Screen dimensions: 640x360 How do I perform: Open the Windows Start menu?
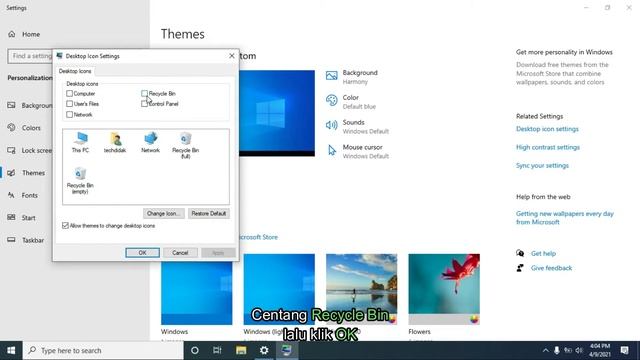coord(11,350)
